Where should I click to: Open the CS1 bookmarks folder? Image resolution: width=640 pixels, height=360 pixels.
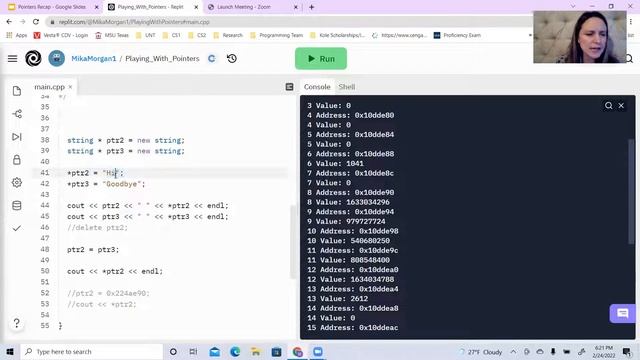[171, 36]
